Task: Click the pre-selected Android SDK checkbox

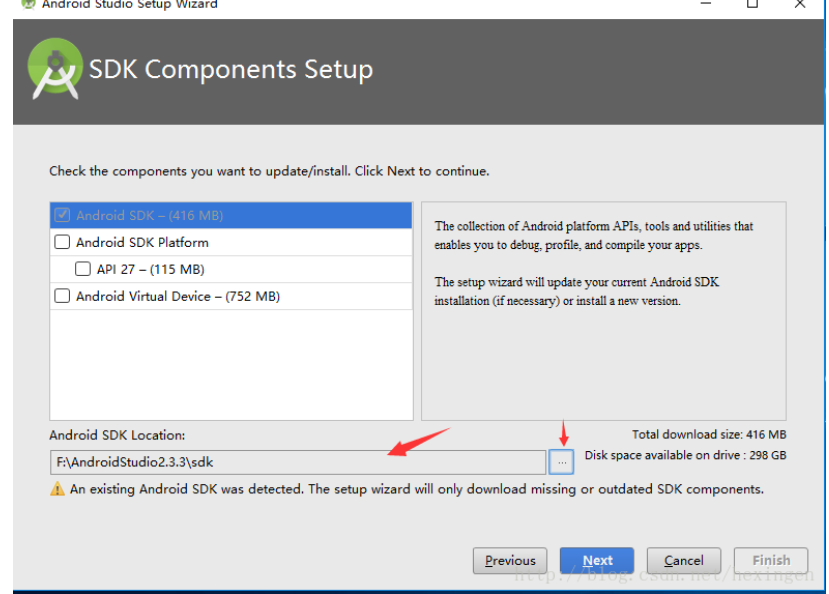Action: (62, 214)
